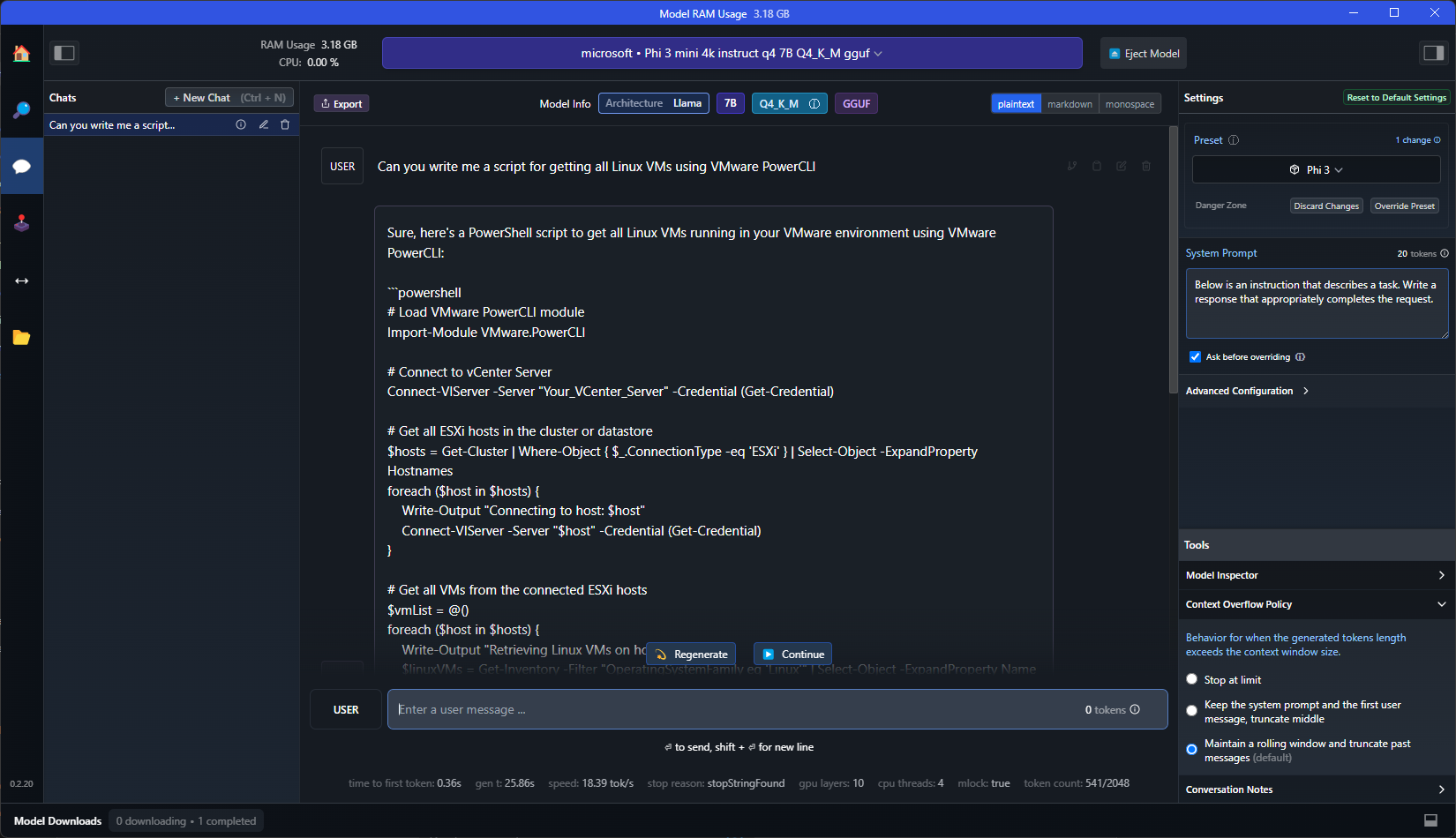Select the Stop at limit option
Viewport: 1456px width, 838px height.
coord(1192,679)
